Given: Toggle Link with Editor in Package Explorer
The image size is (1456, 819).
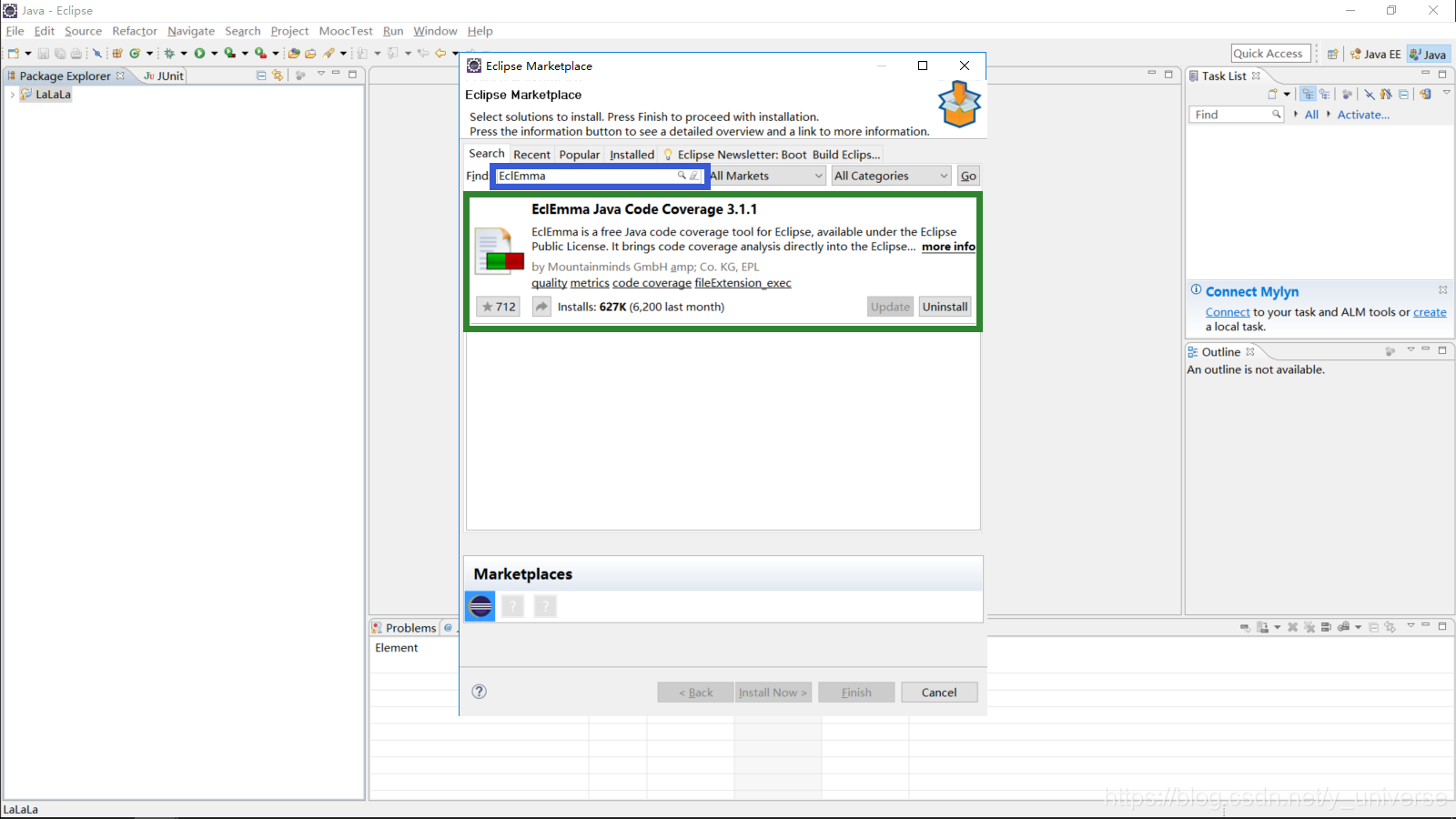Looking at the screenshot, I should [x=278, y=76].
